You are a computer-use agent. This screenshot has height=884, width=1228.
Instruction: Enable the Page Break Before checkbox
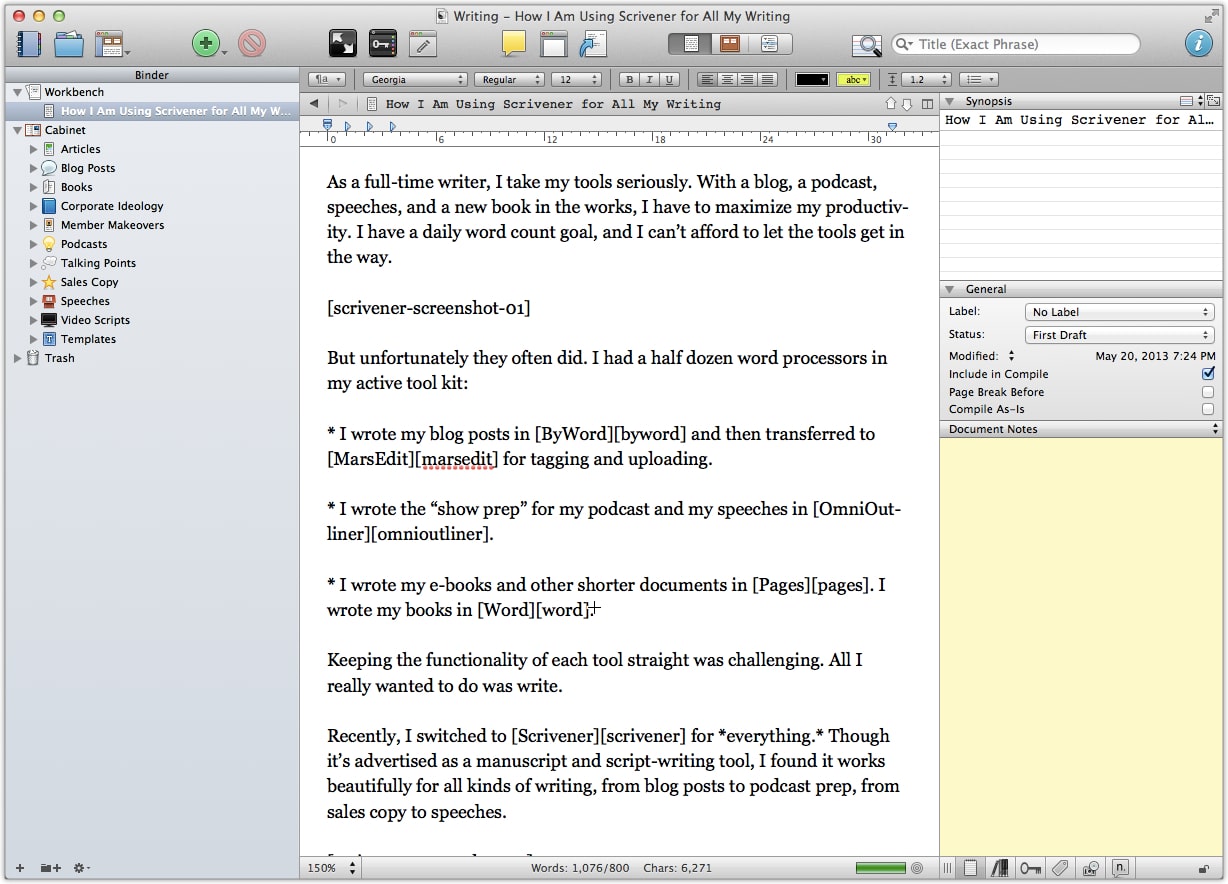tap(1208, 392)
